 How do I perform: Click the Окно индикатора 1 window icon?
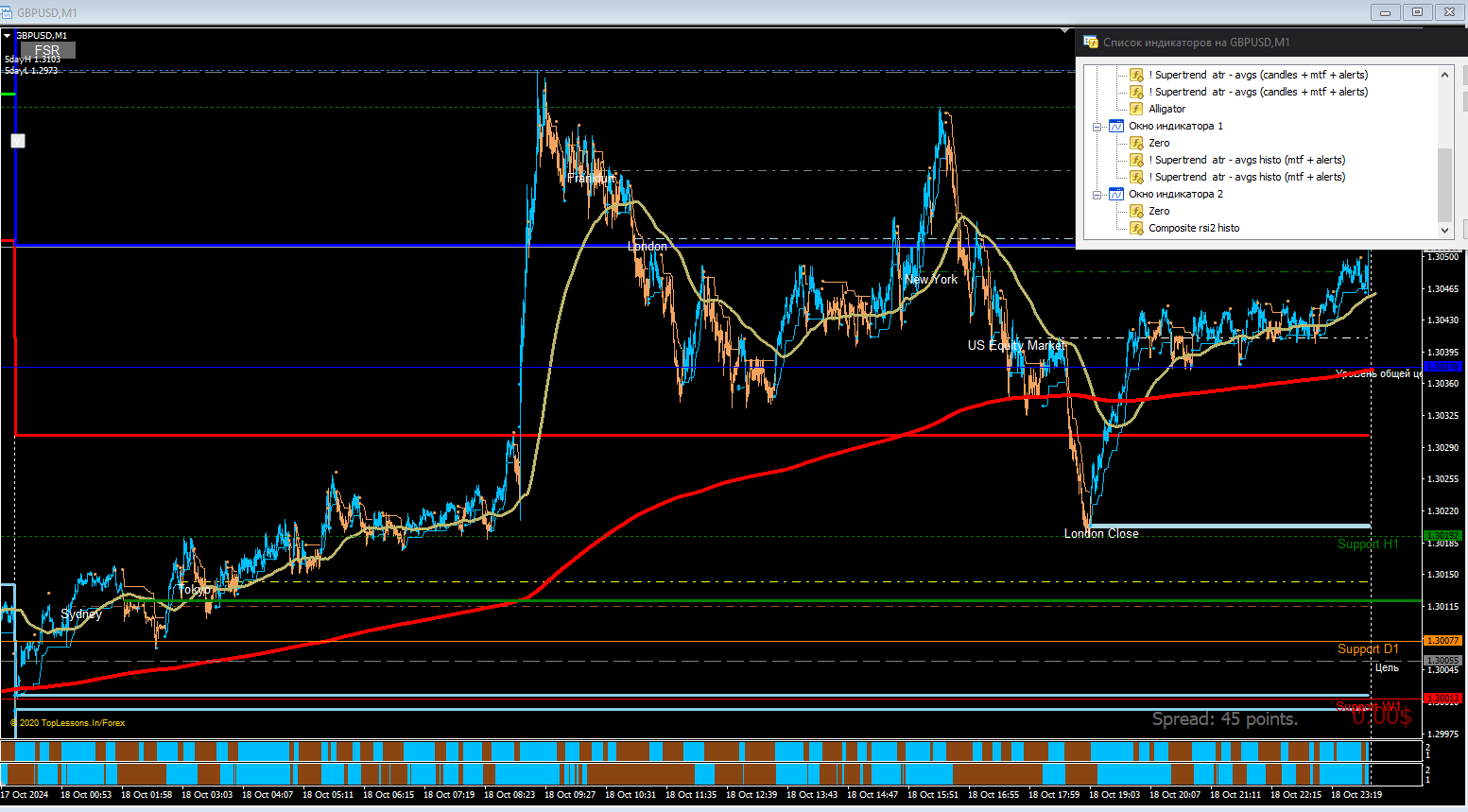coord(1116,126)
